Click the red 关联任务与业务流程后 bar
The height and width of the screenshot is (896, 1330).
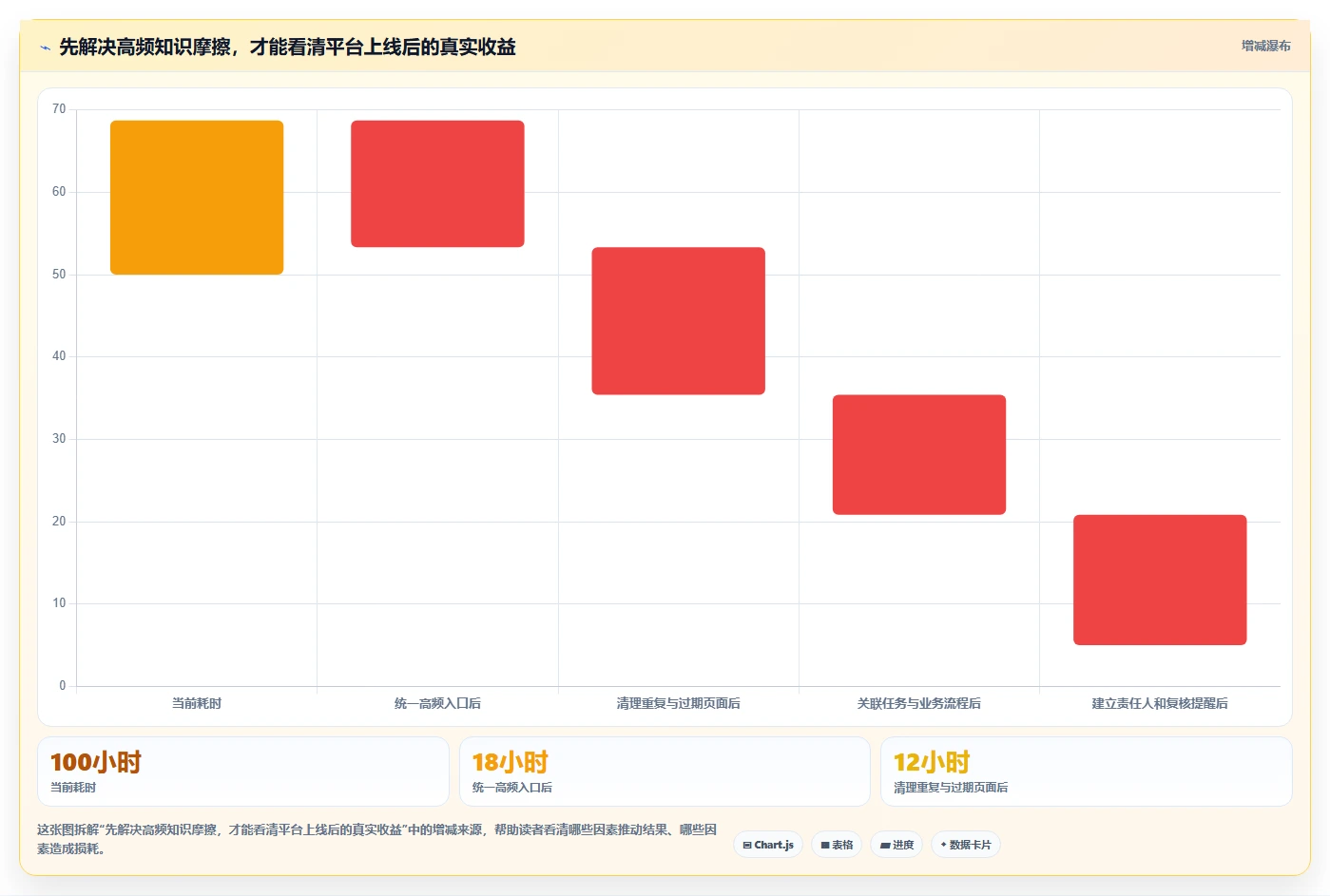[x=919, y=454]
